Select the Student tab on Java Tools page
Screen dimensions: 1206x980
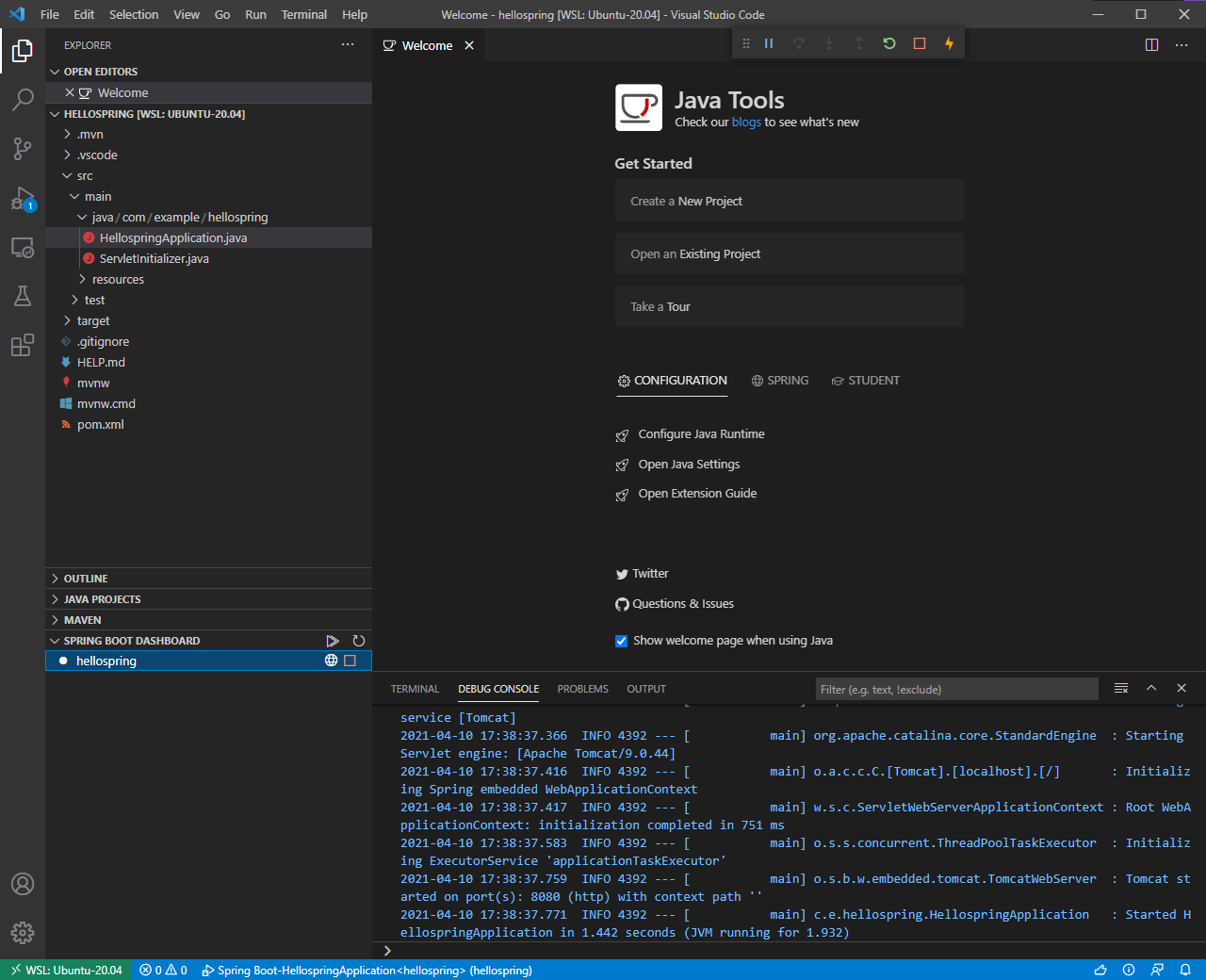[865, 381]
